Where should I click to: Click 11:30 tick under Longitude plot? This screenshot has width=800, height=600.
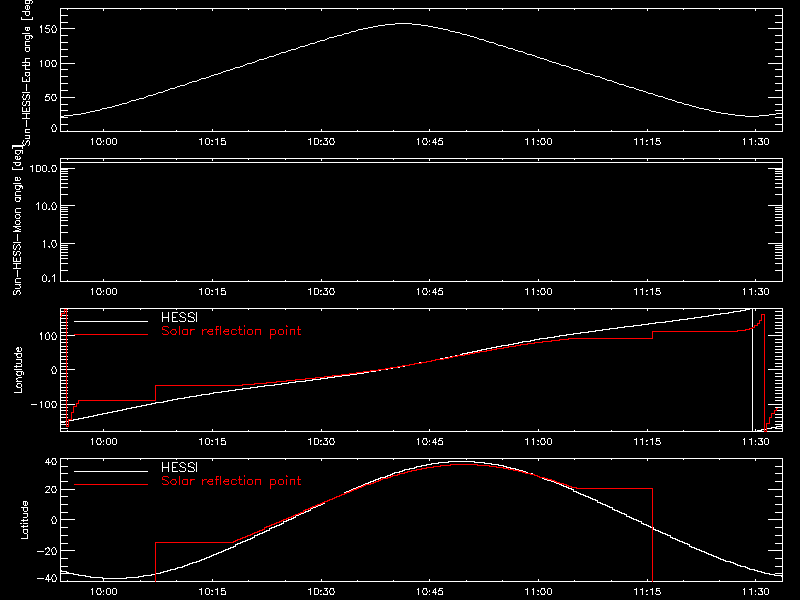coord(756,441)
